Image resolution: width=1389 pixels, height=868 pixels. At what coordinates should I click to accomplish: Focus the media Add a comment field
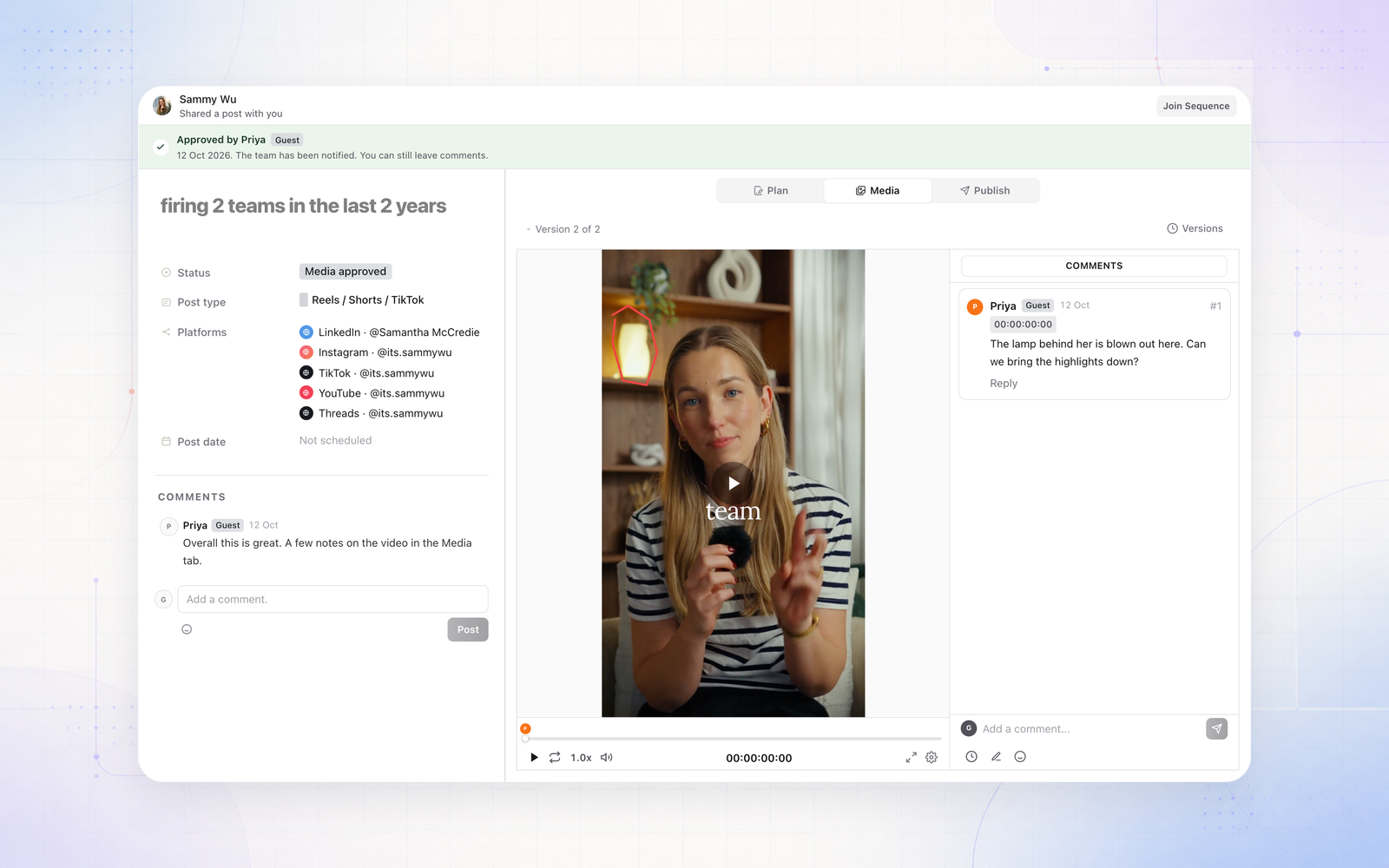click(1089, 729)
